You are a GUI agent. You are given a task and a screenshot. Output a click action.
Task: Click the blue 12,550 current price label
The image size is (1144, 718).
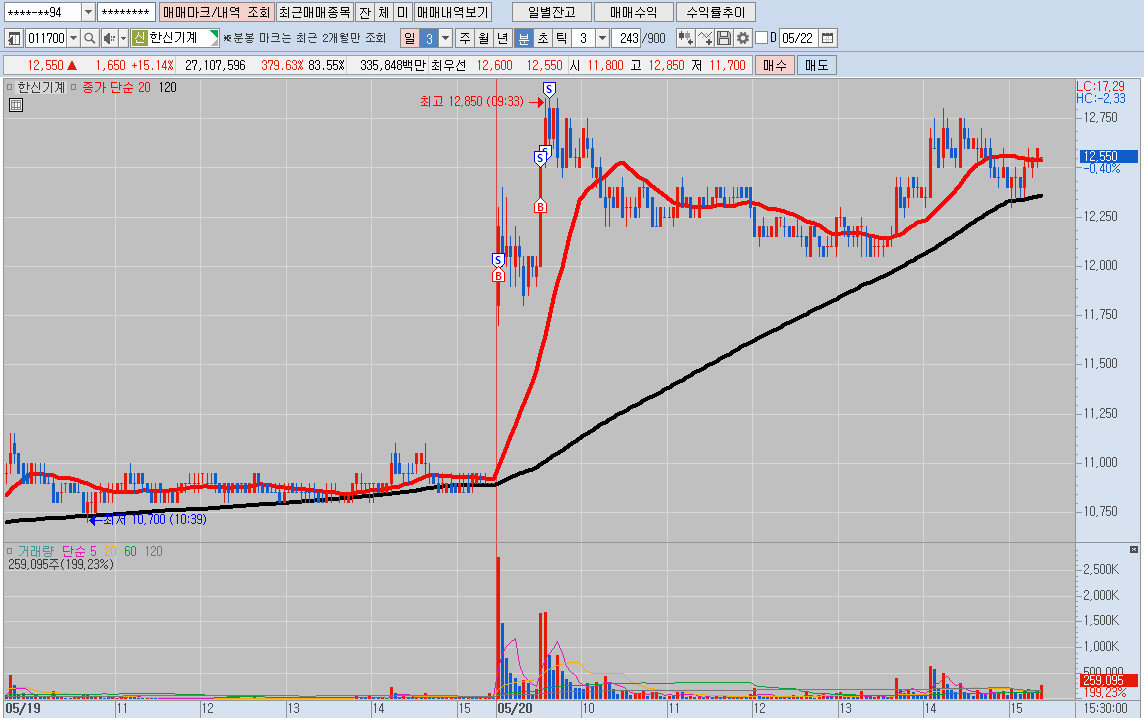point(1108,156)
